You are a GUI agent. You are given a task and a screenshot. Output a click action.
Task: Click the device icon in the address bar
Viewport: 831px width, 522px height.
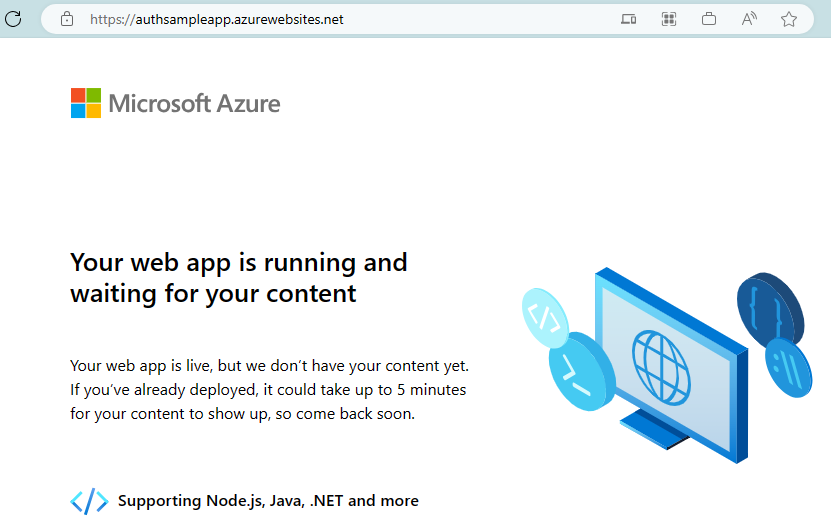click(629, 19)
